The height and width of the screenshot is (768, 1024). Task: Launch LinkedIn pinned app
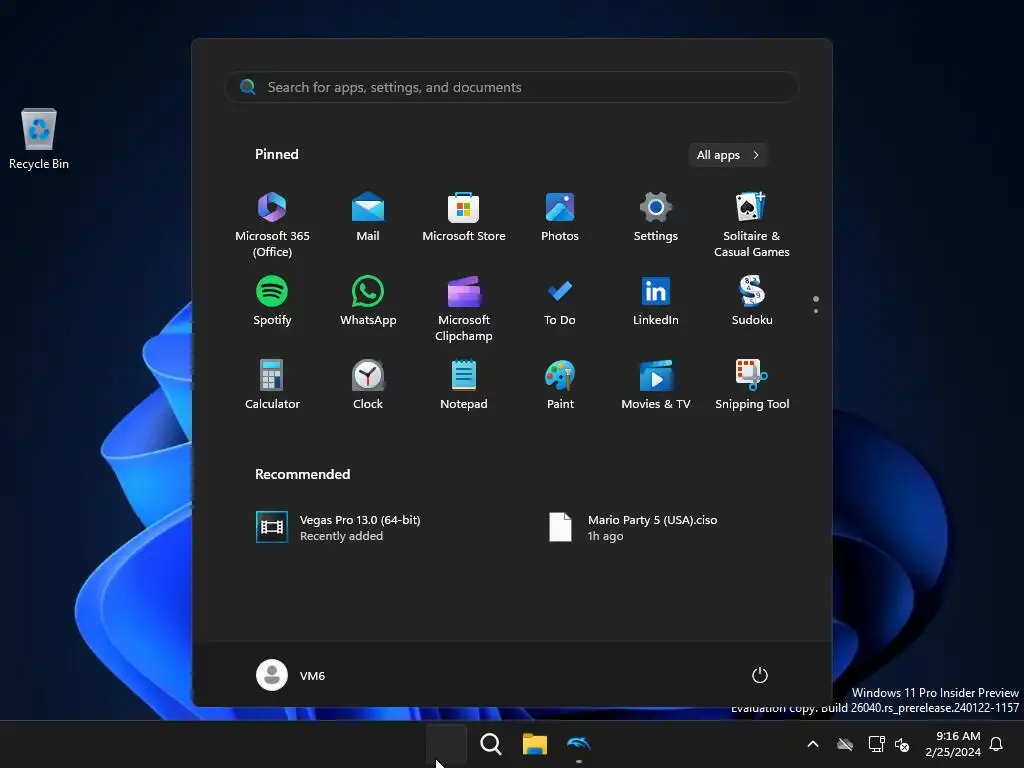(656, 300)
